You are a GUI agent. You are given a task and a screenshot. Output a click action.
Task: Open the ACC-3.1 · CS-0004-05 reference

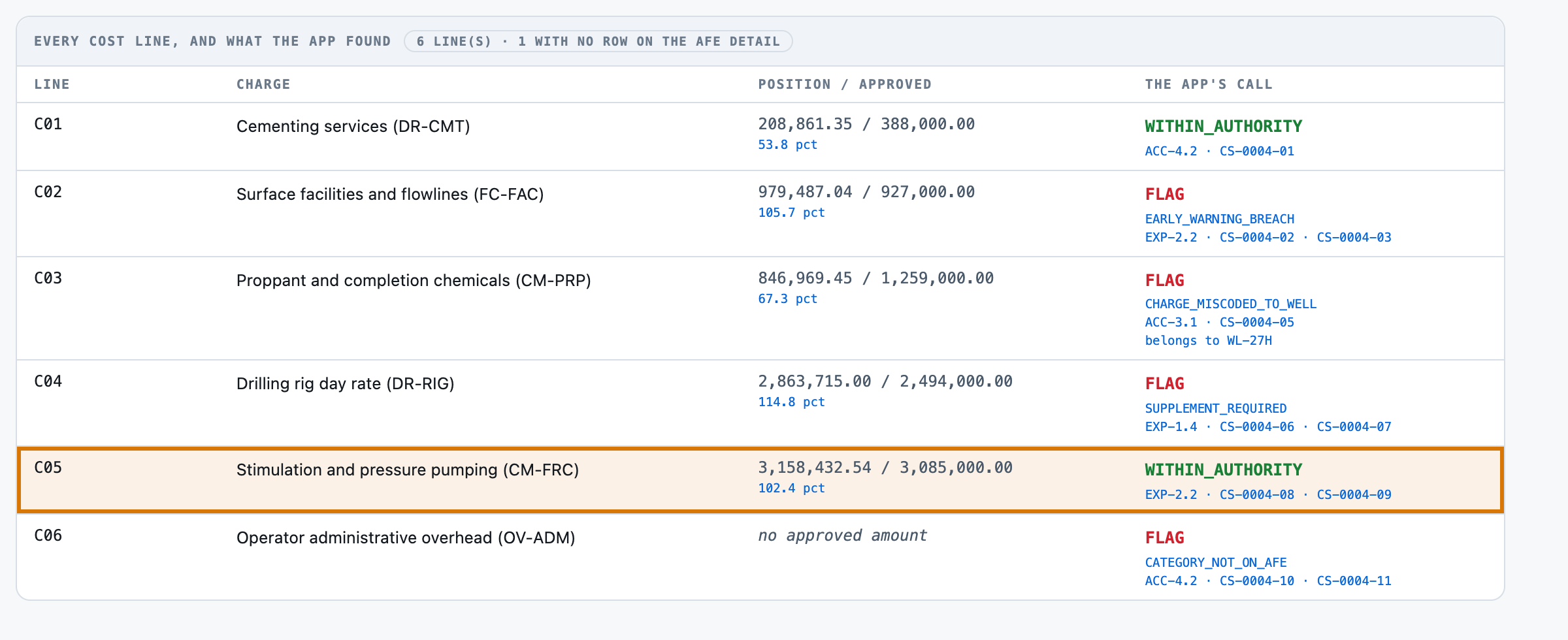click(1219, 322)
